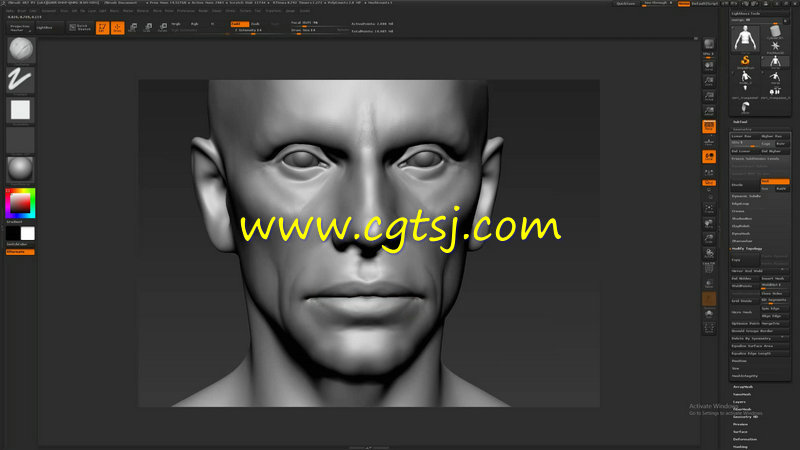Open the Brush menu
800x450 pixels.
(22, 11)
